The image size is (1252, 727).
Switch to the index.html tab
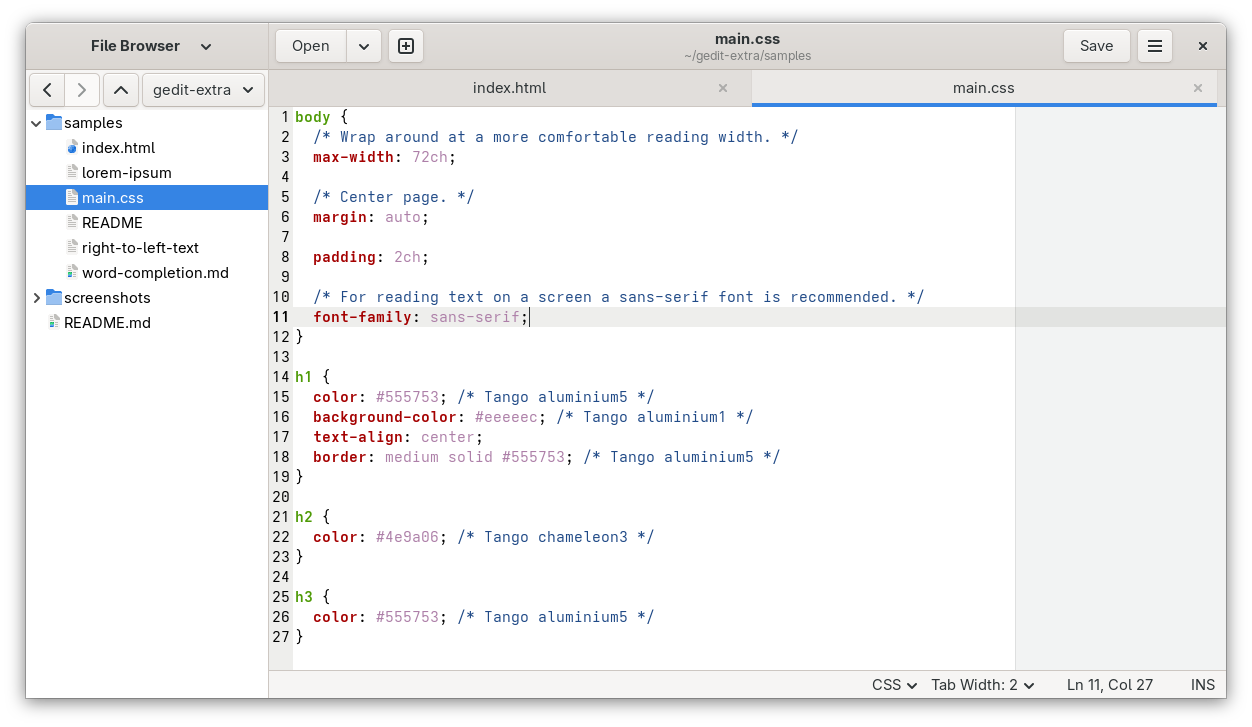509,88
